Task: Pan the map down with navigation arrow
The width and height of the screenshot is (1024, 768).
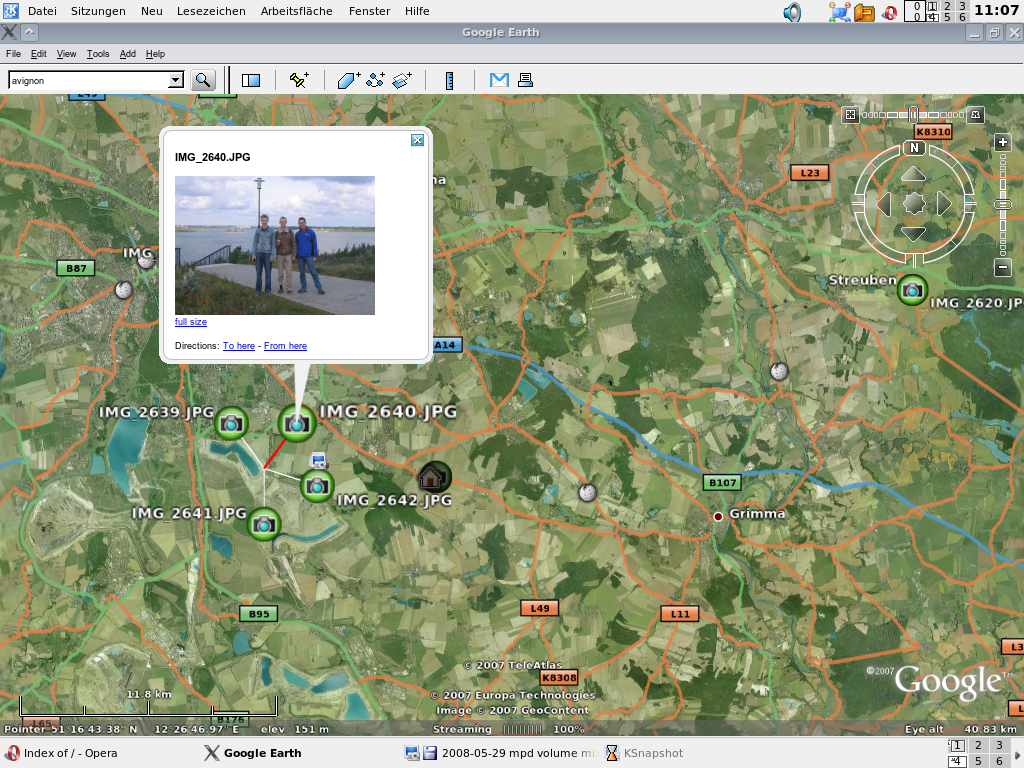Action: pyautogui.click(x=913, y=234)
